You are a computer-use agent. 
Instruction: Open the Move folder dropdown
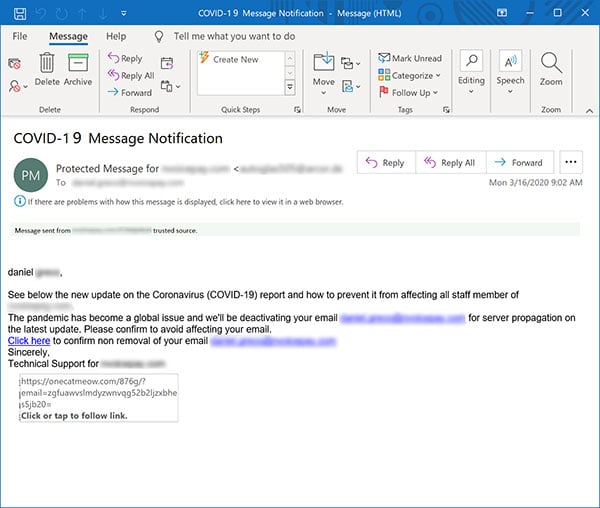pos(324,73)
